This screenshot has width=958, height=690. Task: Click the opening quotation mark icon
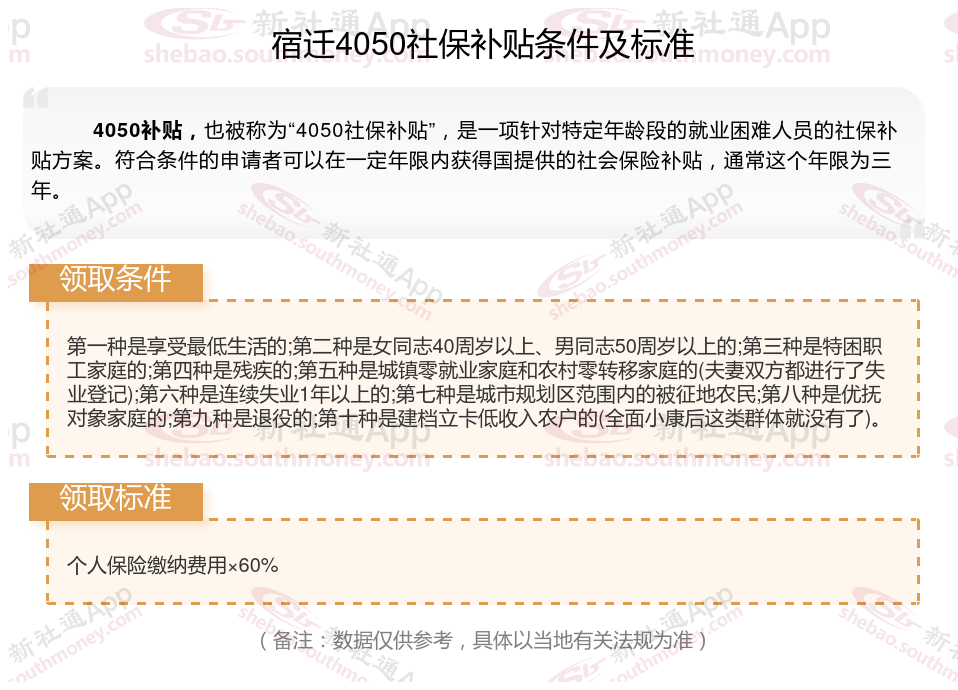[x=36, y=98]
